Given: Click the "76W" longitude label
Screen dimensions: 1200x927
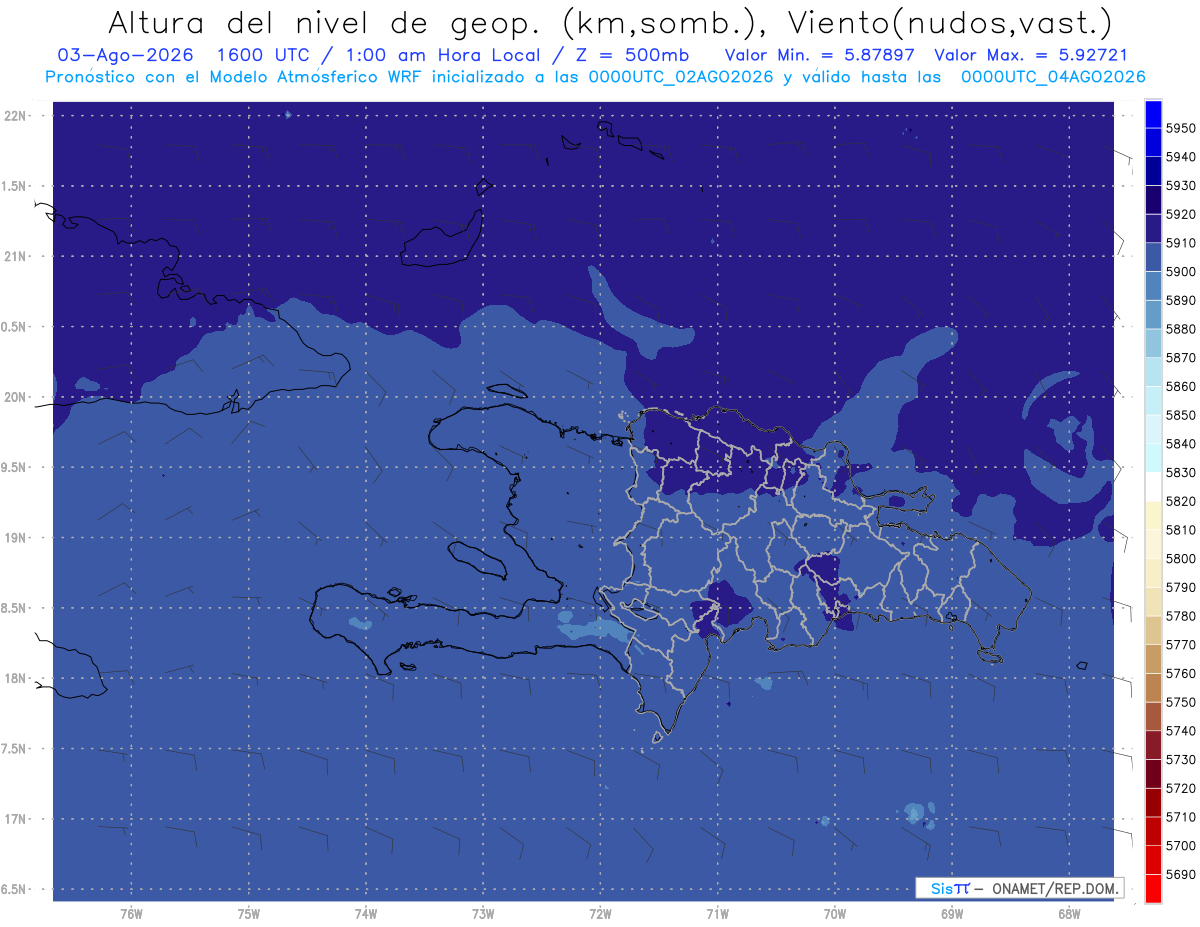Looking at the screenshot, I should tap(131, 914).
